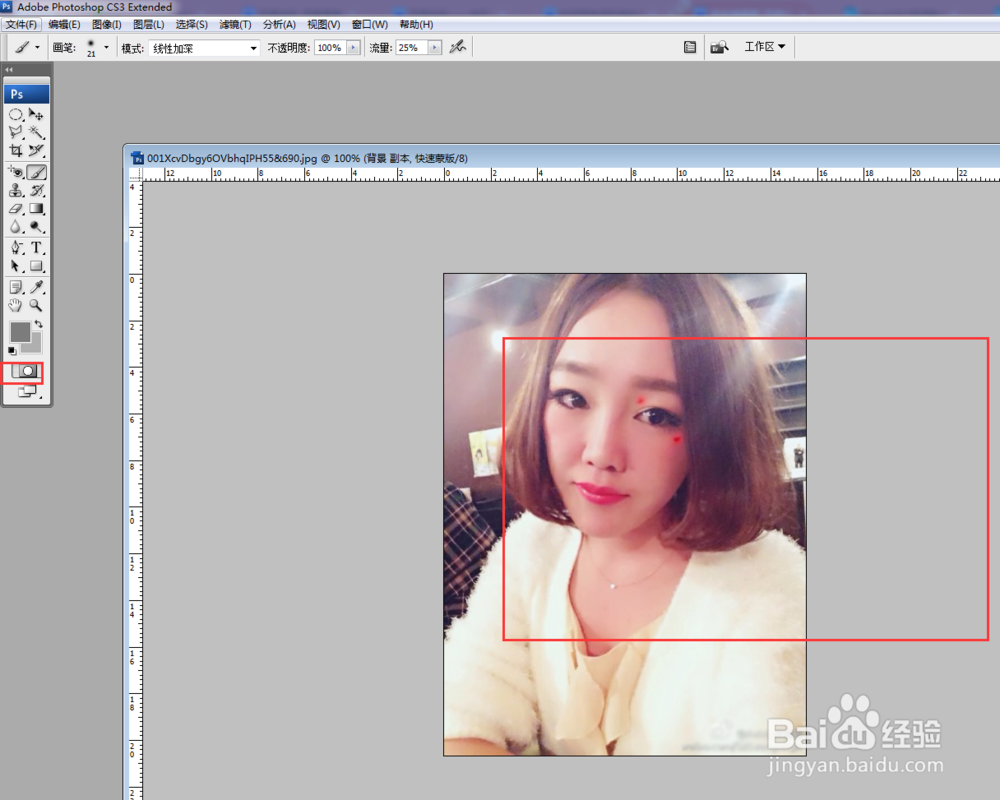This screenshot has width=1000, height=800.
Task: Change the screen mode
Action: click(27, 392)
